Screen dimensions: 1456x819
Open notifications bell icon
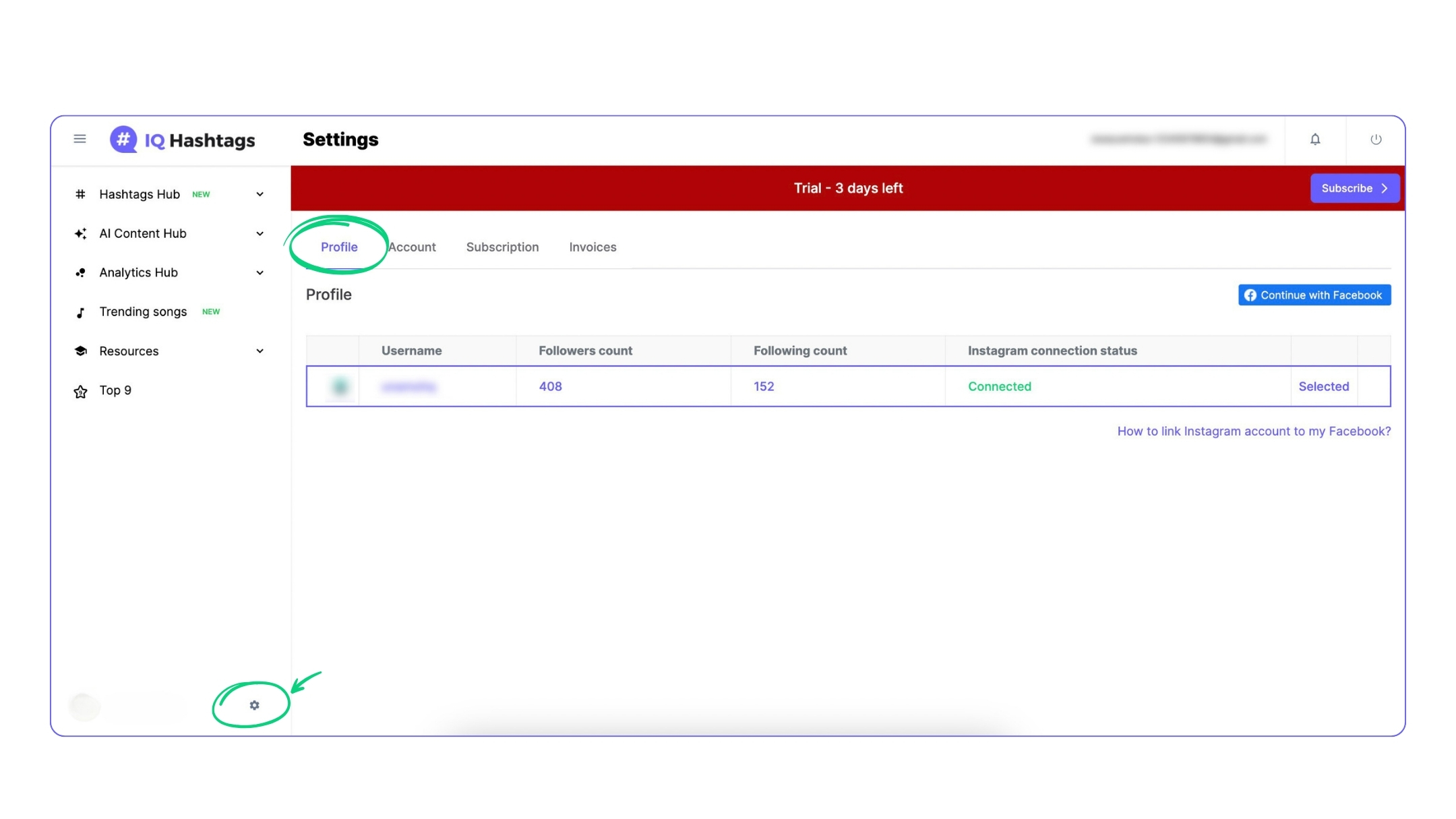pyautogui.click(x=1315, y=140)
